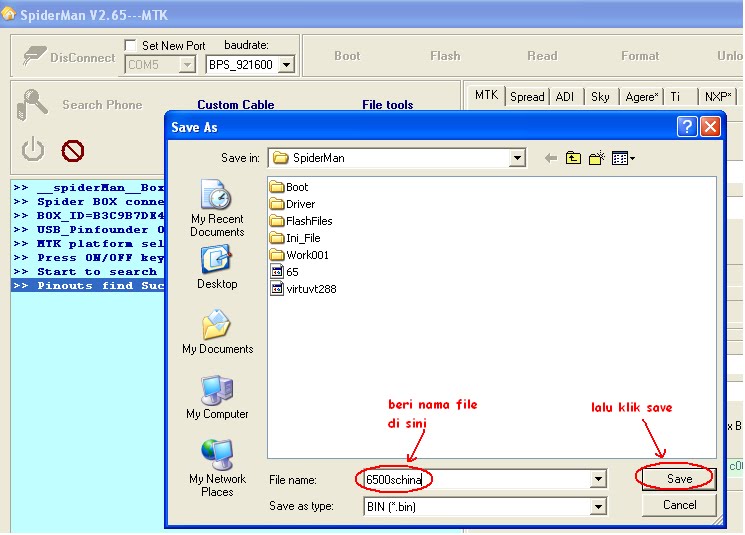This screenshot has width=745, height=535.
Task: Click the Cancel button
Action: pos(679,505)
